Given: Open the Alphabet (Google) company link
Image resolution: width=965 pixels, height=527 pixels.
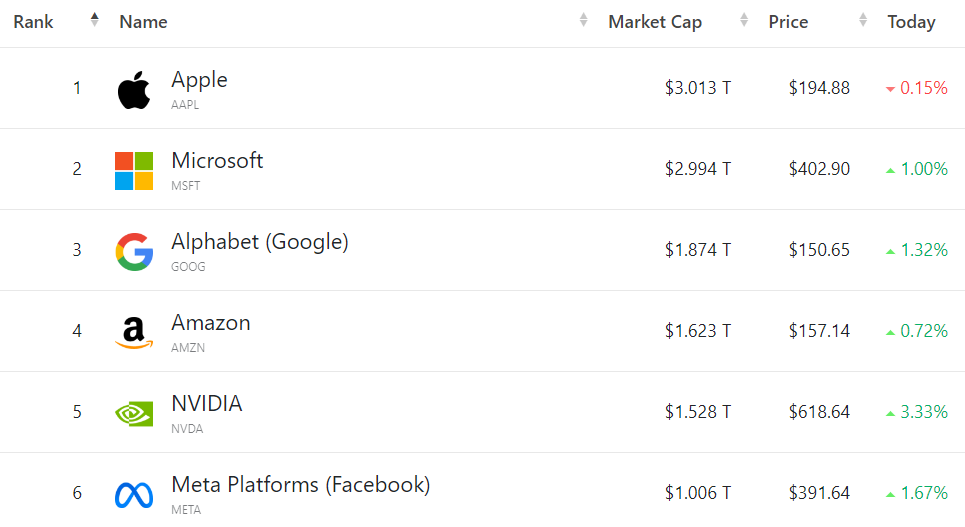Looking at the screenshot, I should point(260,242).
